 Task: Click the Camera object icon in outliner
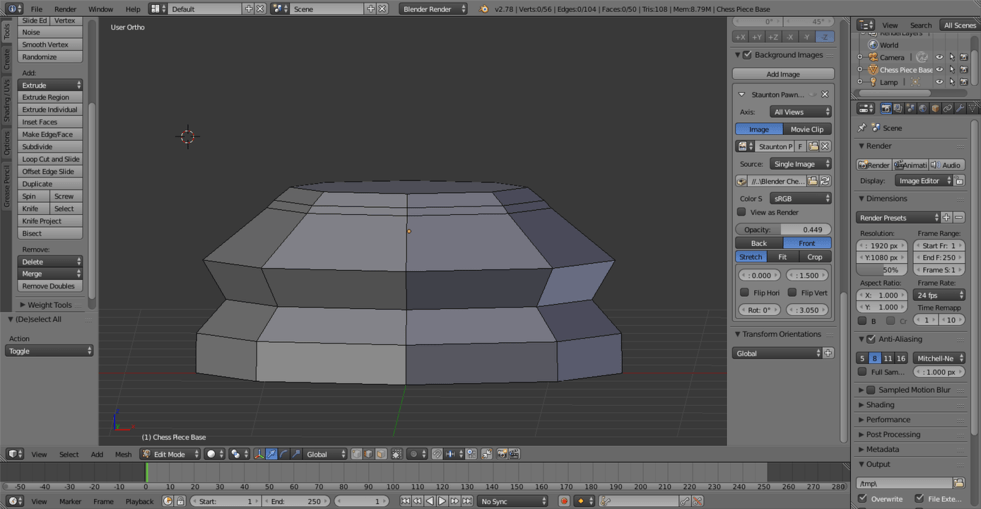click(x=872, y=57)
